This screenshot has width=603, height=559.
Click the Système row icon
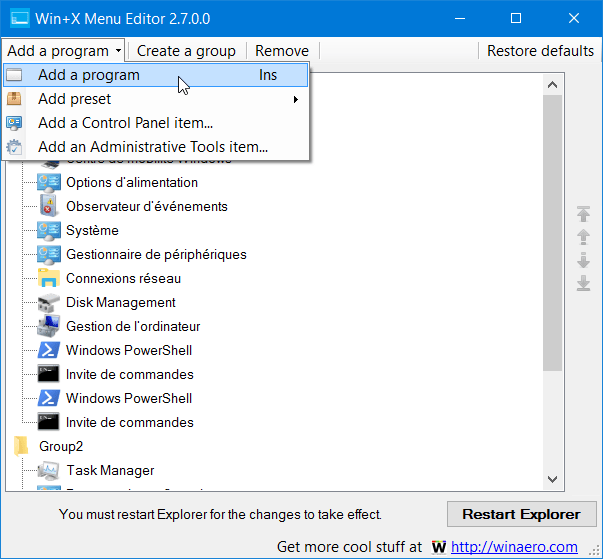click(48, 231)
